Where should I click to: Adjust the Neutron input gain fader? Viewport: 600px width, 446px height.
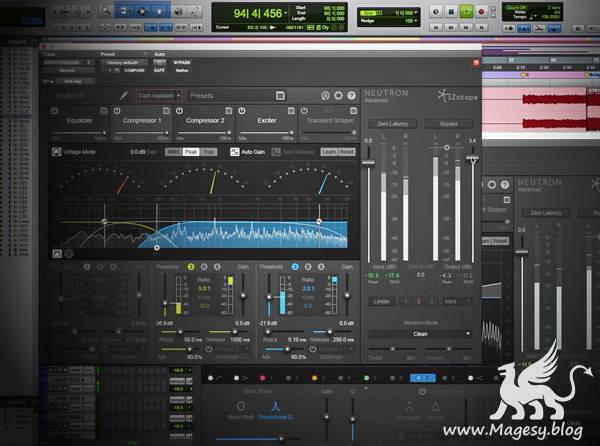(x=368, y=163)
